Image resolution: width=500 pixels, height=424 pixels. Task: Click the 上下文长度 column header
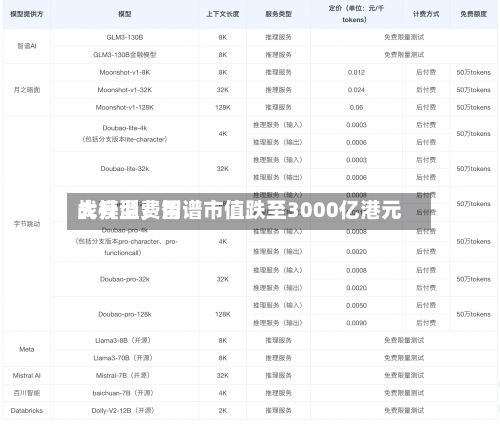[x=223, y=14]
